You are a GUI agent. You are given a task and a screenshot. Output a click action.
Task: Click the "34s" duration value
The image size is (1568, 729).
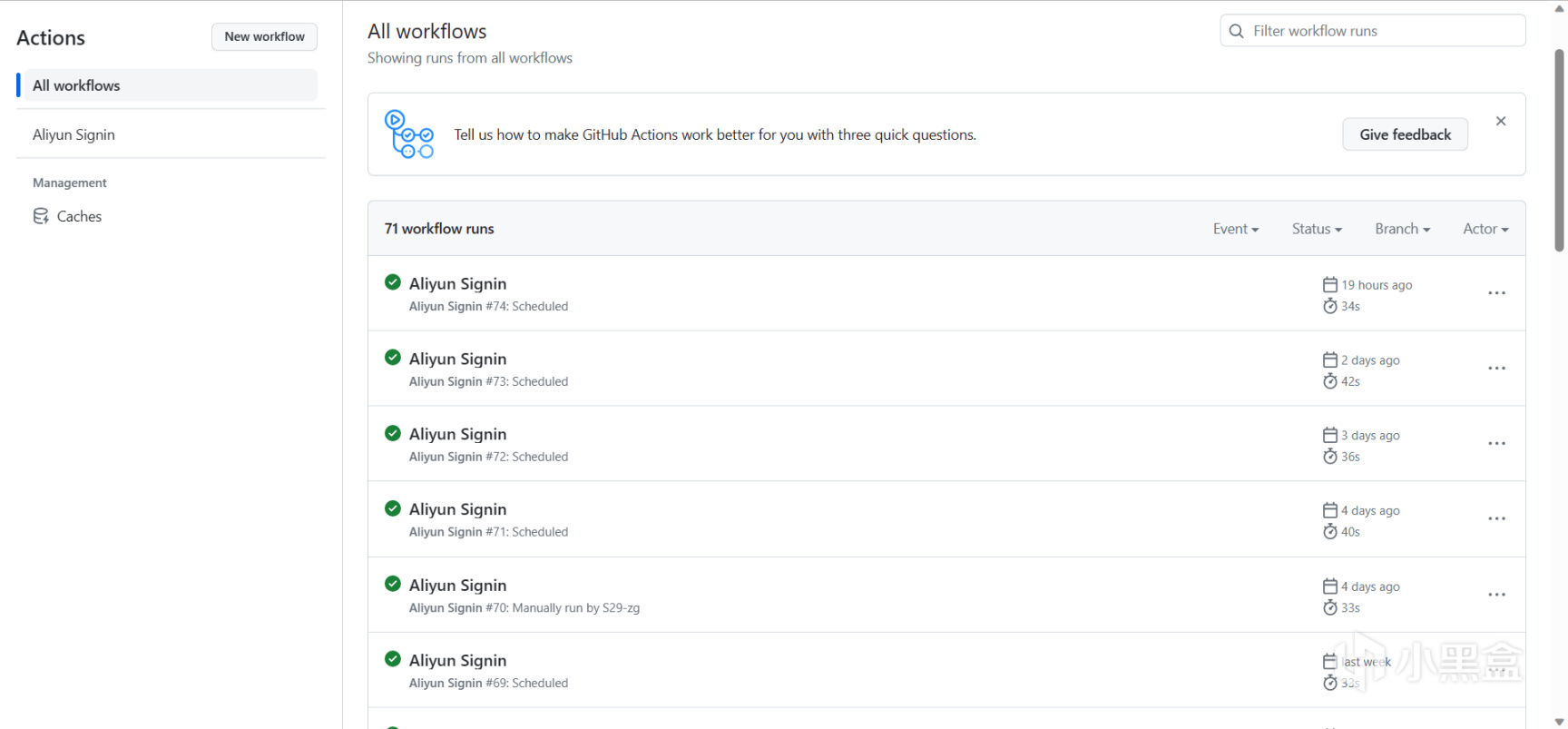pyautogui.click(x=1351, y=307)
